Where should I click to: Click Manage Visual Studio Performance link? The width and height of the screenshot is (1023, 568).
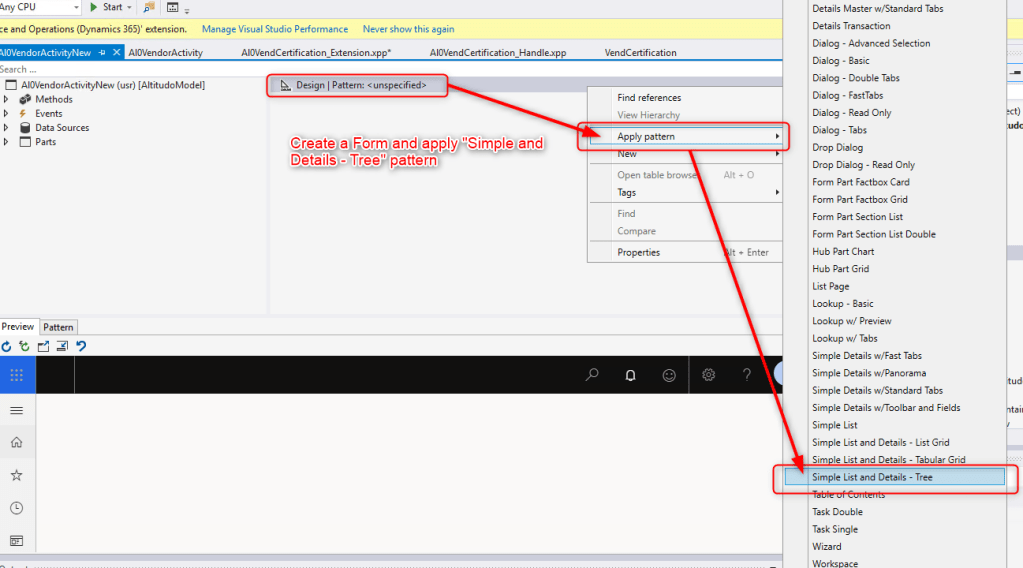[275, 29]
